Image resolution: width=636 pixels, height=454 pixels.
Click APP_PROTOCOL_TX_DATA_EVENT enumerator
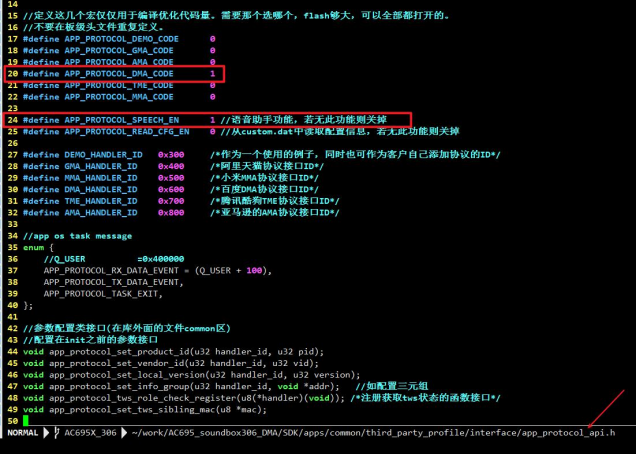point(111,282)
